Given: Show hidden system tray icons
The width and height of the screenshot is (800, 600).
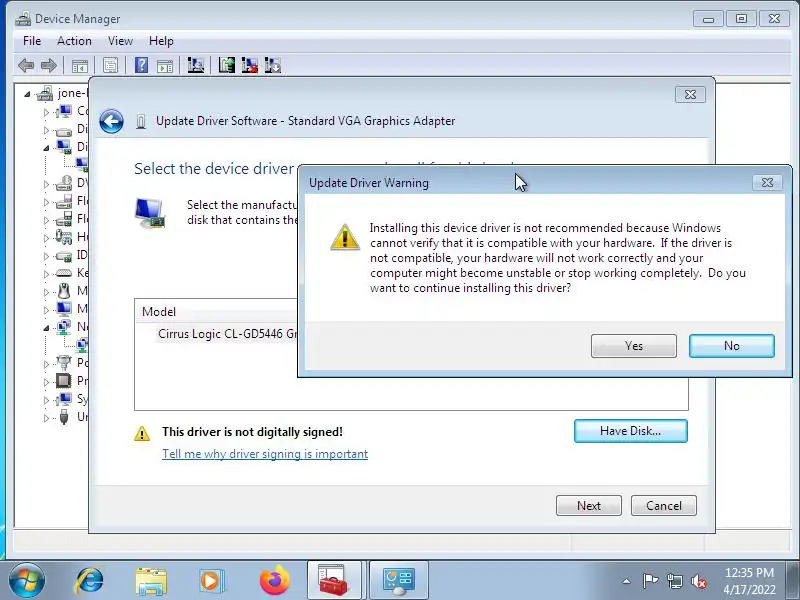Looking at the screenshot, I should pos(627,581).
